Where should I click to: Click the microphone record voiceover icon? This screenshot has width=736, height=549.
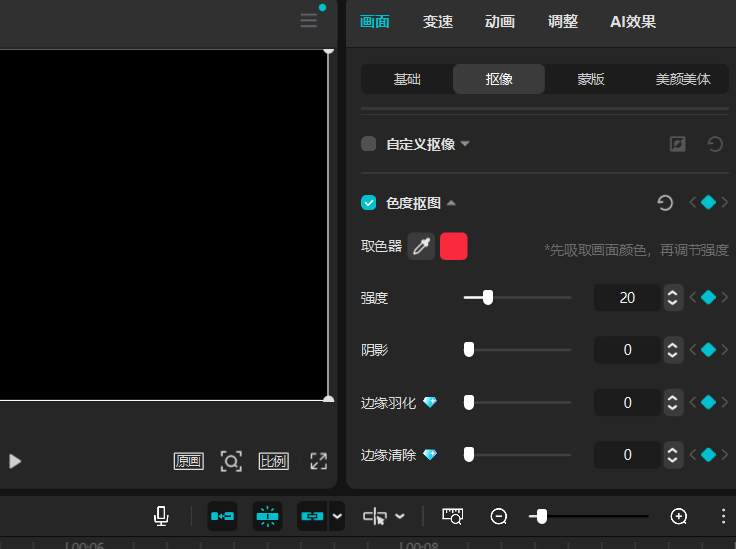[x=161, y=516]
